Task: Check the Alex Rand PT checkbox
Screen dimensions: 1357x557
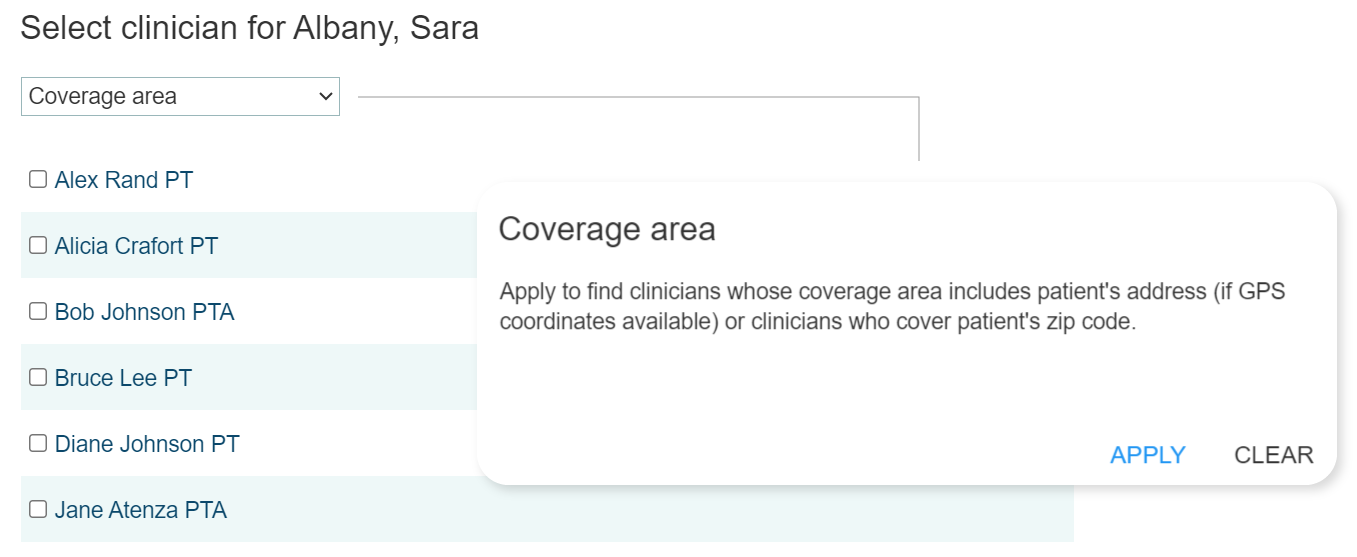Action: (x=38, y=180)
